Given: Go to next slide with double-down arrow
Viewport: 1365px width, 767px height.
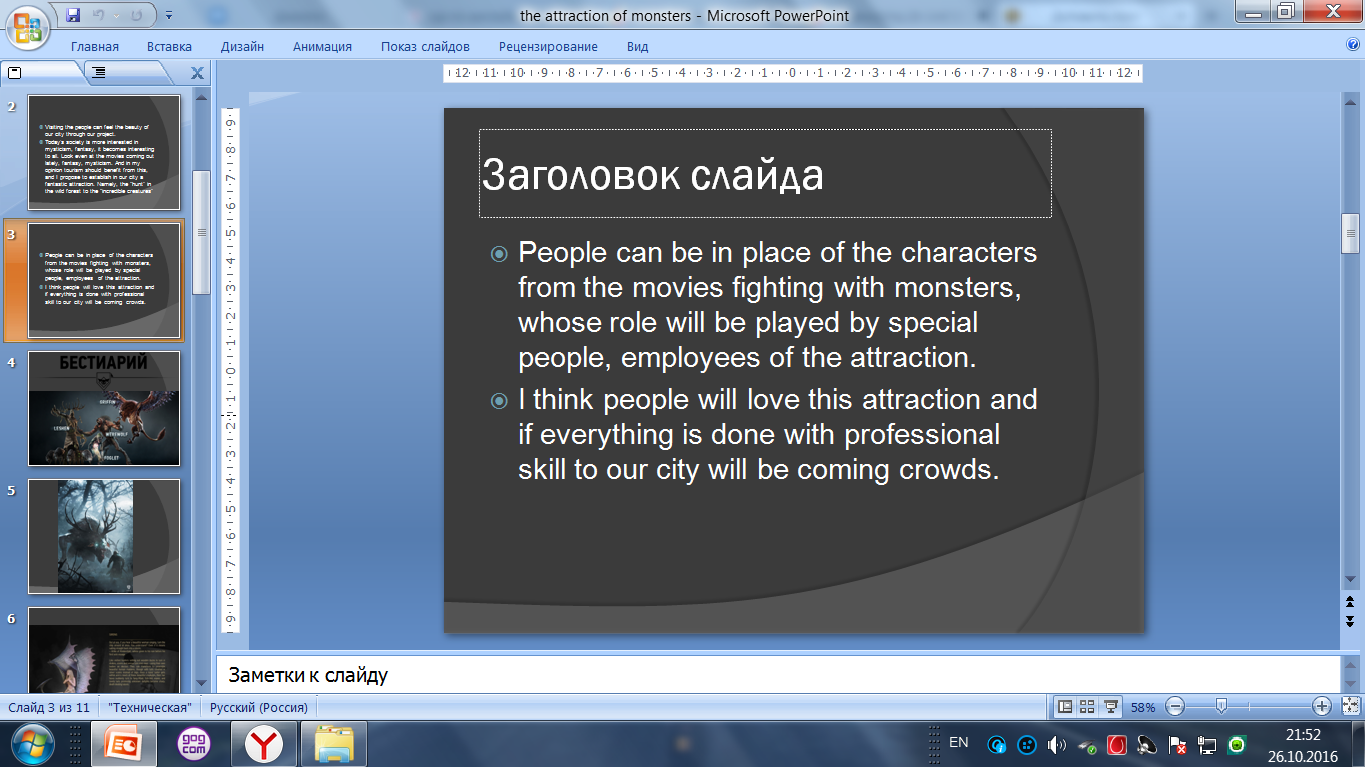Looking at the screenshot, I should coord(1349,620).
